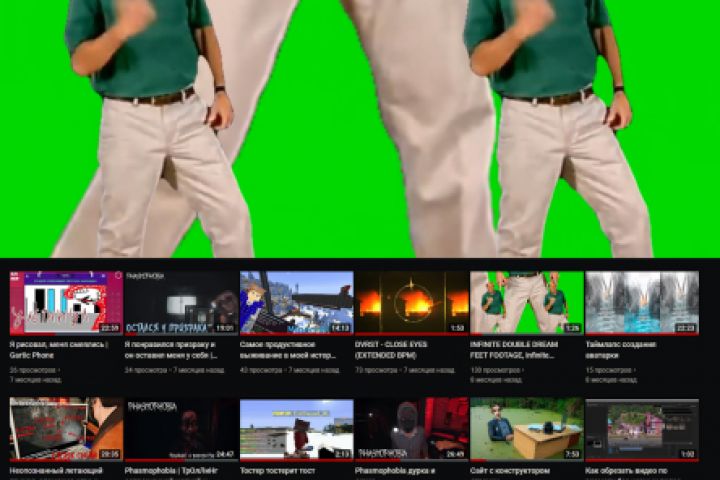The height and width of the screenshot is (480, 720).
Task: Click the title 'Сайт с конструктором'
Action: (510, 471)
